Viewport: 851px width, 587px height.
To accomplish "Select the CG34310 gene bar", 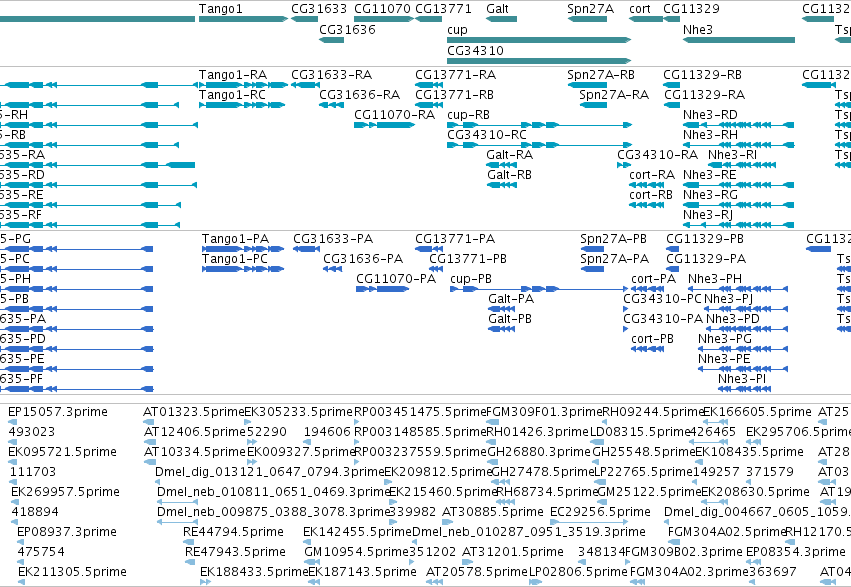I will pyautogui.click(x=539, y=60).
